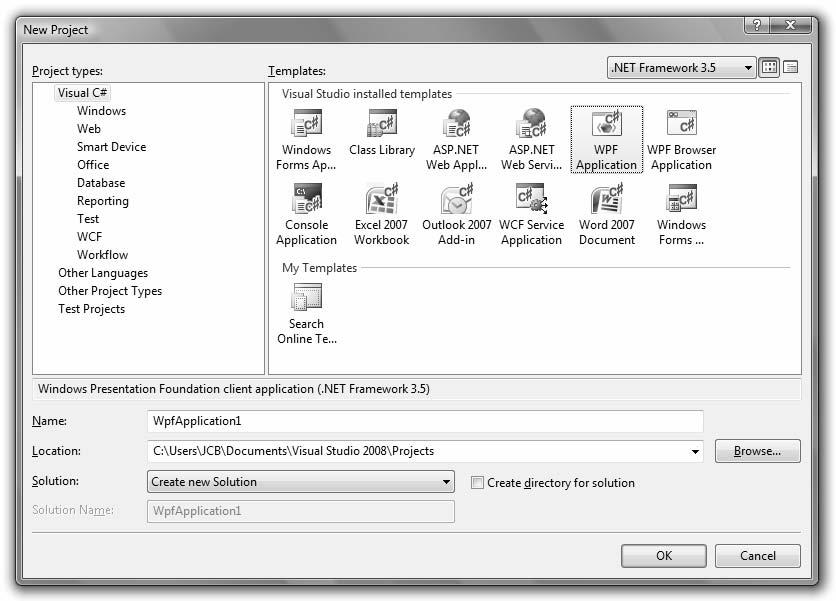Choose the WCF project type

(89, 237)
